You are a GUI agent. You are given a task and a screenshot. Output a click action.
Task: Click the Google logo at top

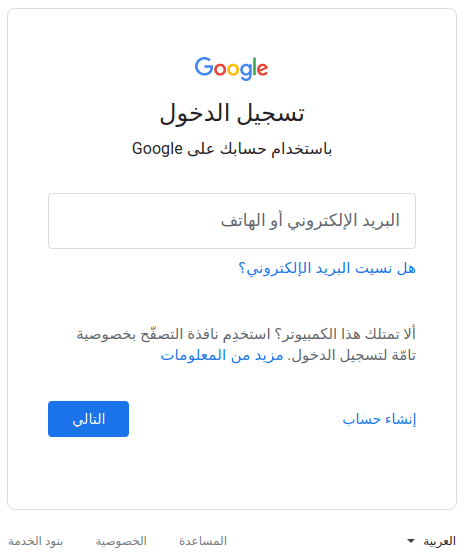pos(231,69)
